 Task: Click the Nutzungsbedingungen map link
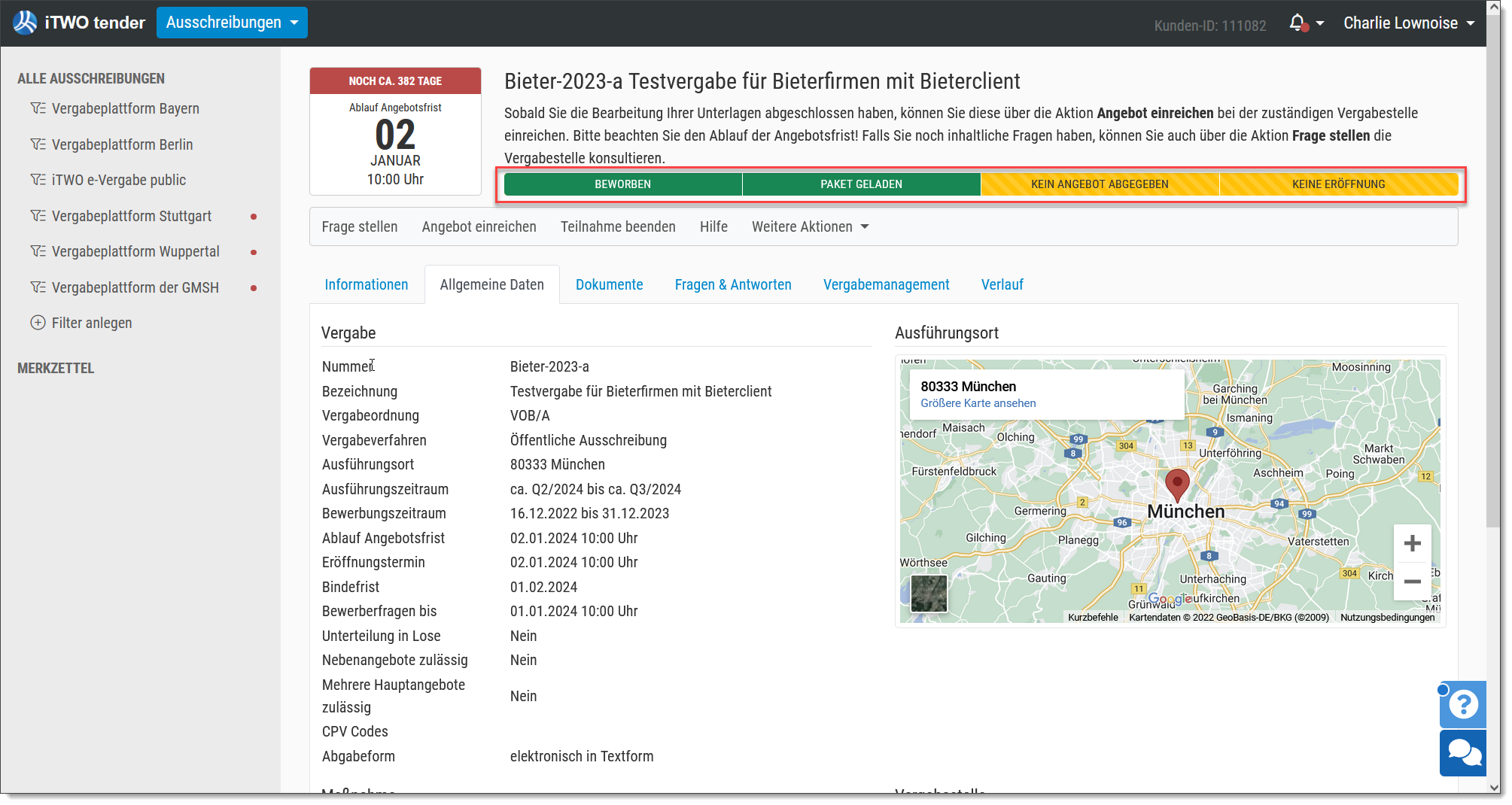coord(1387,617)
